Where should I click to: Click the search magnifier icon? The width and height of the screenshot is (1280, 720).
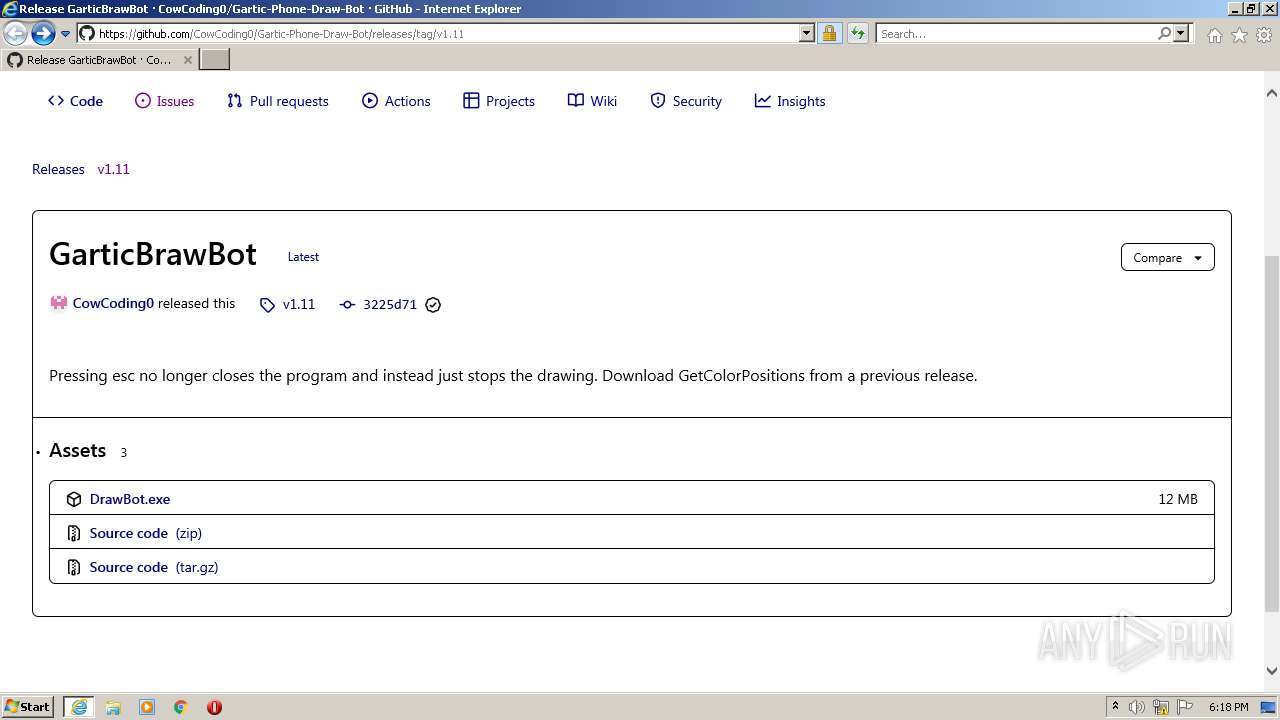coord(1164,33)
